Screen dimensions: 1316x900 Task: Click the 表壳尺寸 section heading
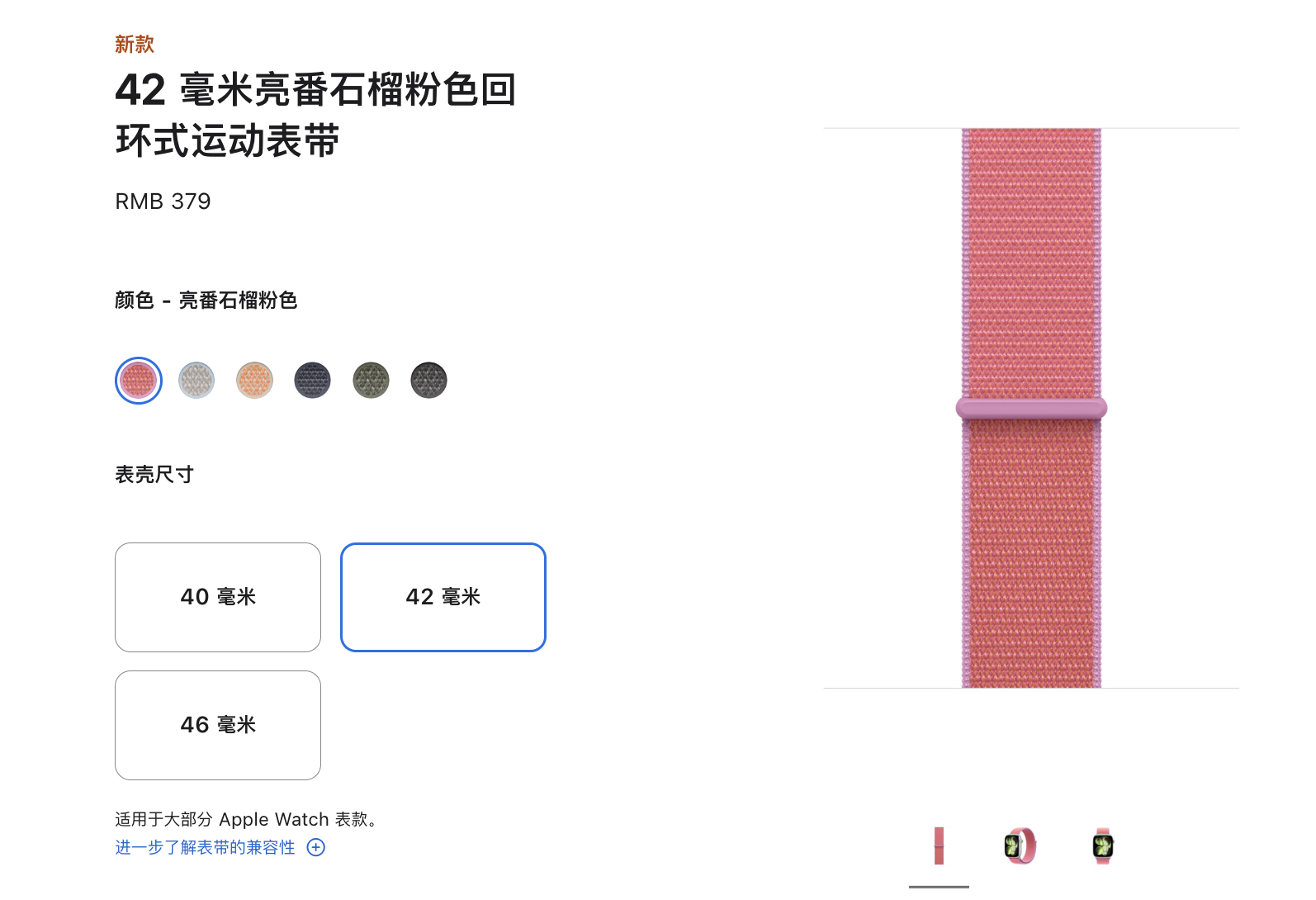tap(154, 475)
